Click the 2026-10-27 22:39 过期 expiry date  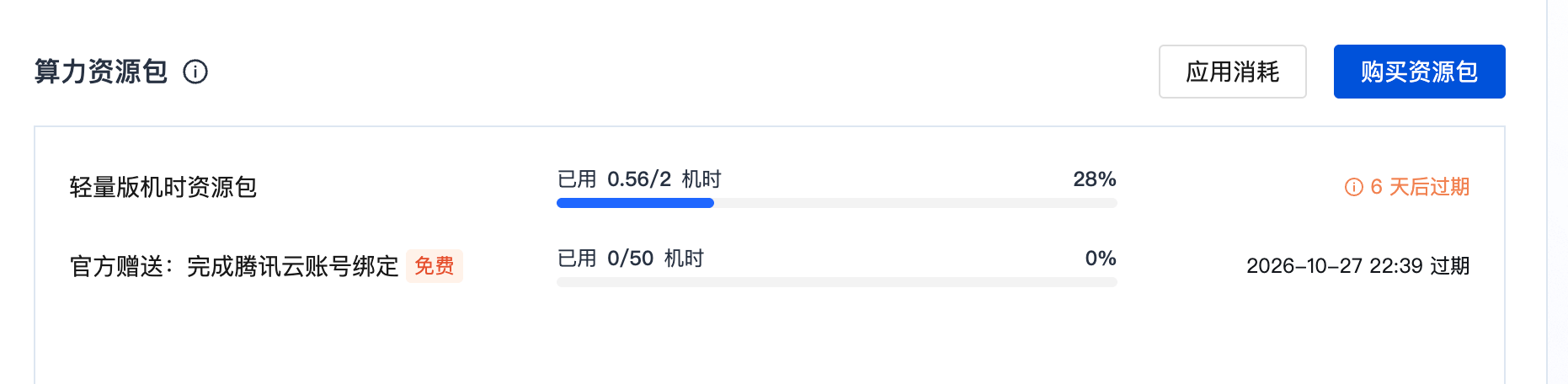tap(1357, 266)
